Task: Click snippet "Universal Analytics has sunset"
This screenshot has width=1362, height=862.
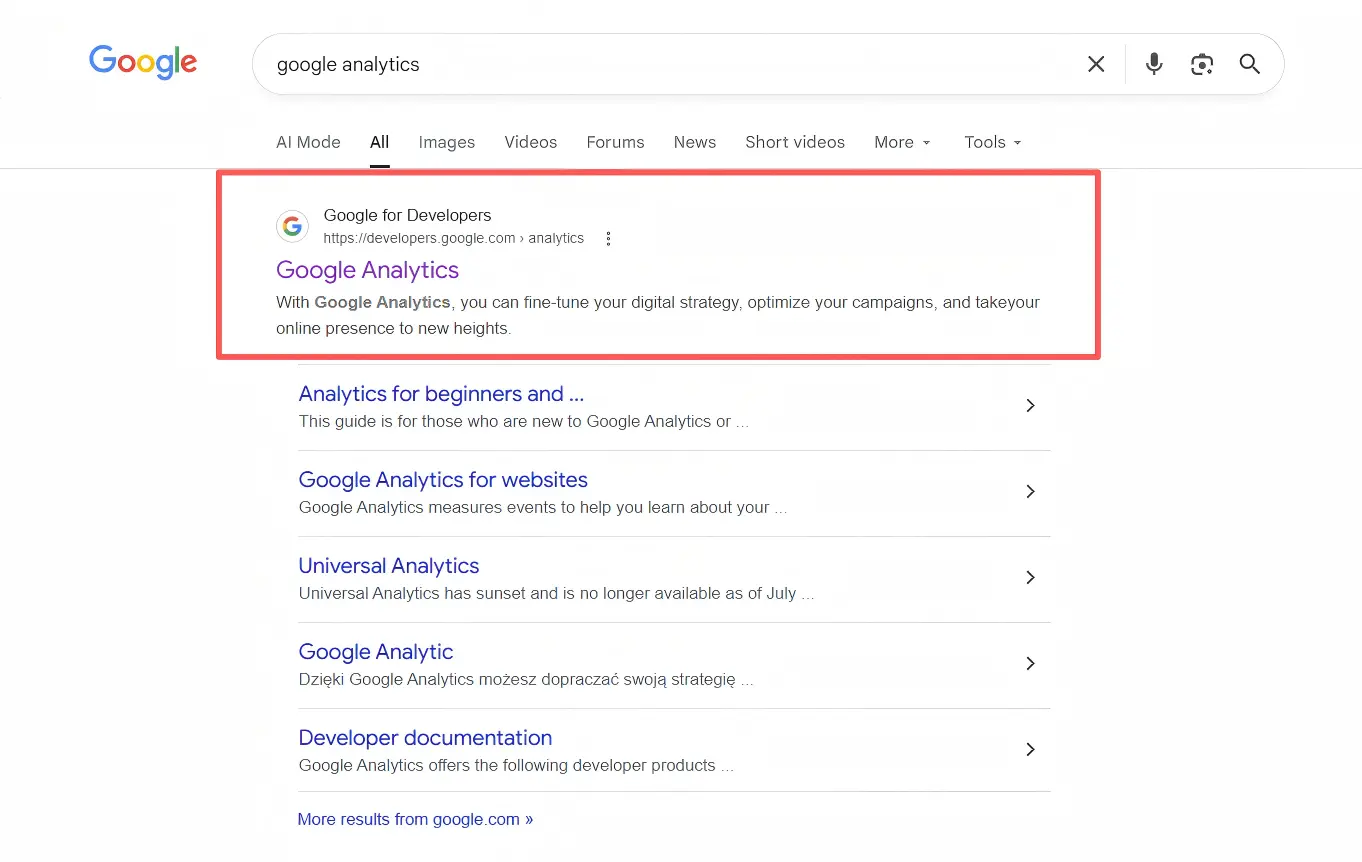Action: click(x=556, y=593)
